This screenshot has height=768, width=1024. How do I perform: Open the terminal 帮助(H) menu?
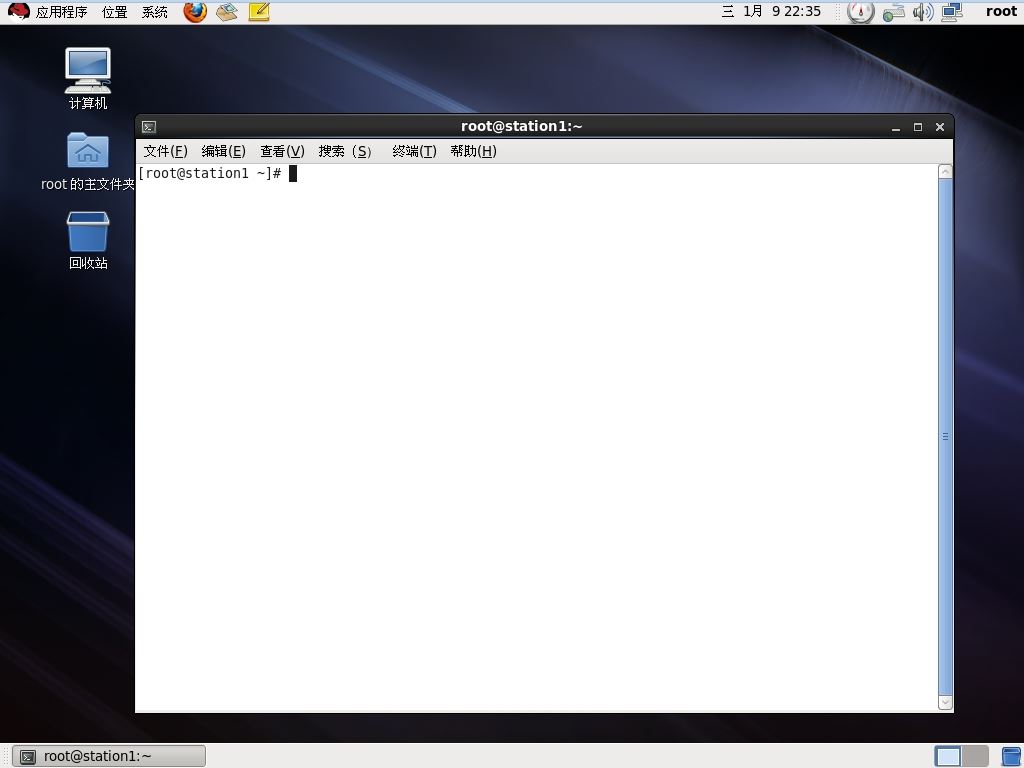coord(473,151)
